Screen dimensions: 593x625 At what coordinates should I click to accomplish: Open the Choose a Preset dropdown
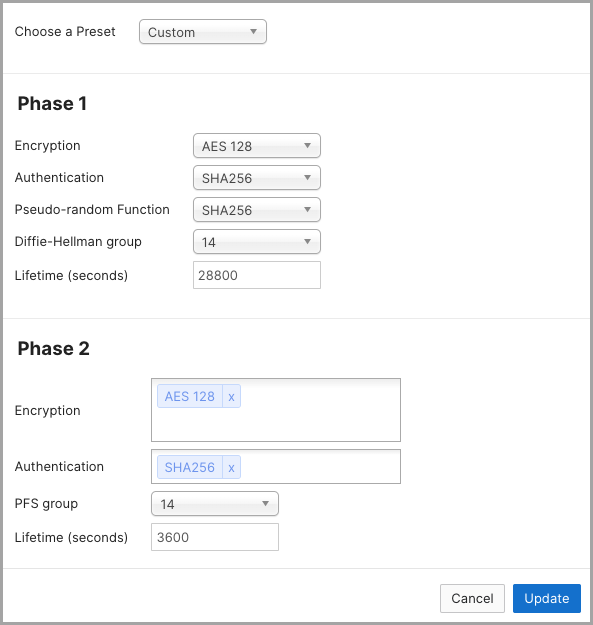pyautogui.click(x=203, y=32)
